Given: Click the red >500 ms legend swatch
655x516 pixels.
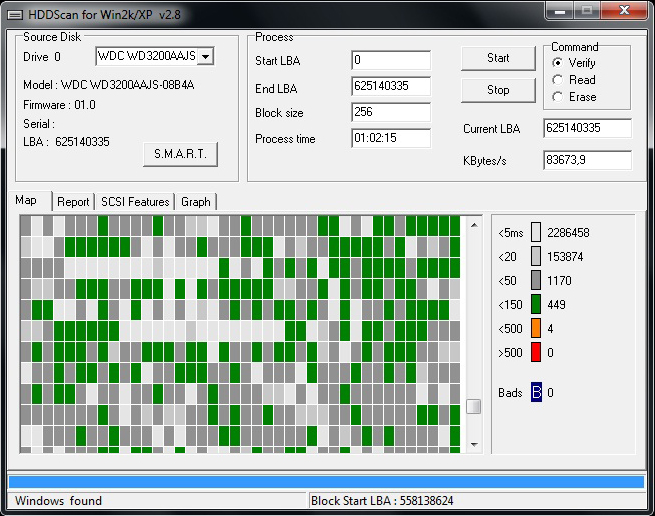Looking at the screenshot, I should (536, 352).
